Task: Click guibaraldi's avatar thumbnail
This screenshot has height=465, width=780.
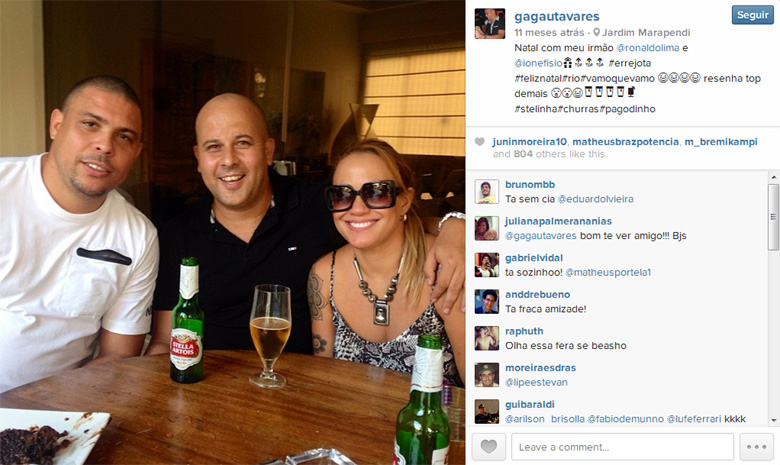Action: point(487,412)
